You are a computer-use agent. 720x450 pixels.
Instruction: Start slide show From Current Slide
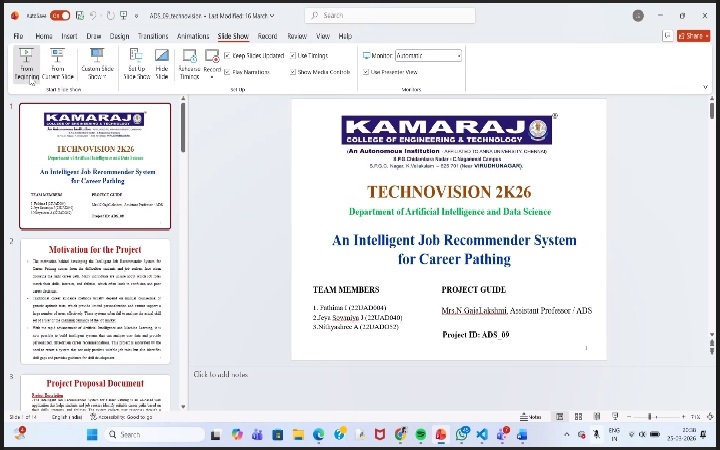[57, 64]
